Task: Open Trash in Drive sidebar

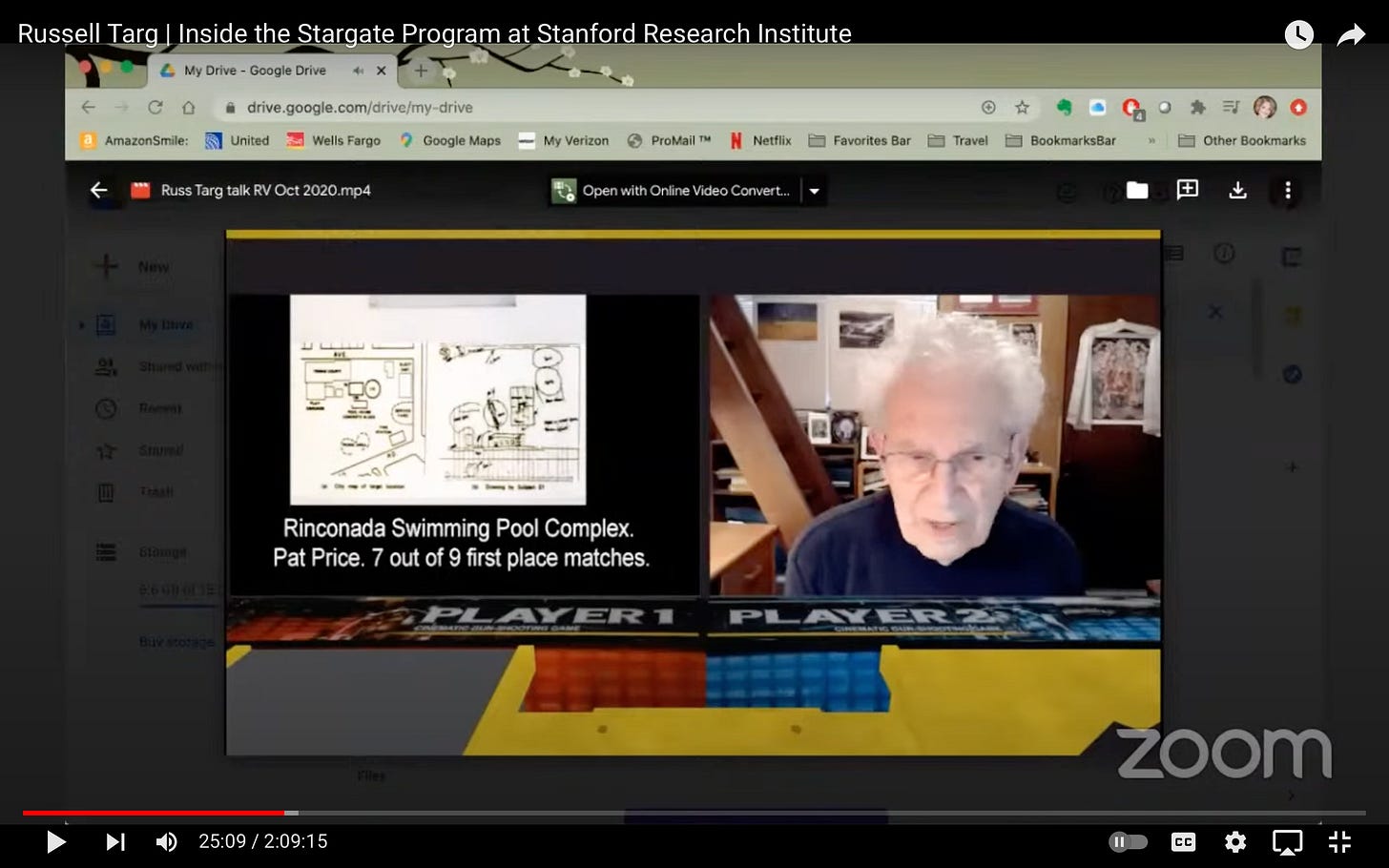Action: [135, 492]
